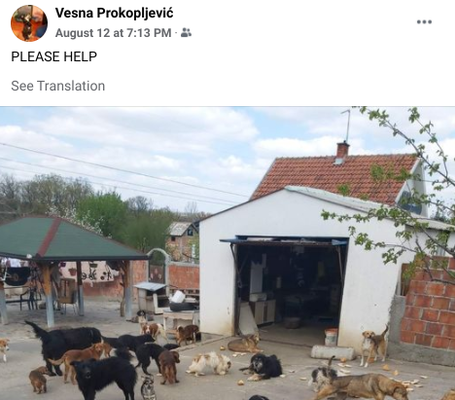This screenshot has width=455, height=400.
Task: Select the PLEASE HELP post text
Action: click(54, 57)
